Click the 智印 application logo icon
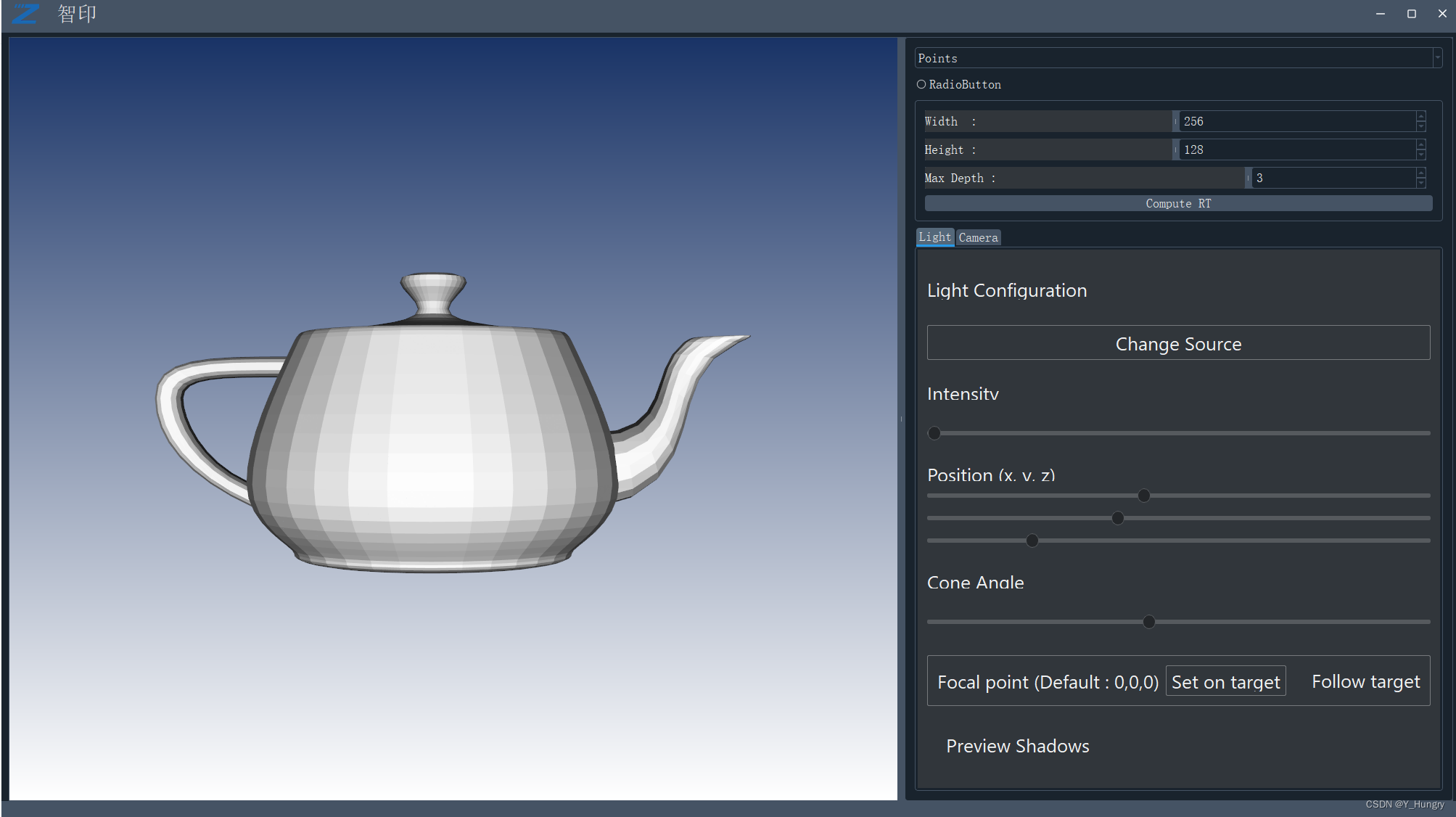Screen dimensions: 1456x817 (25, 13)
